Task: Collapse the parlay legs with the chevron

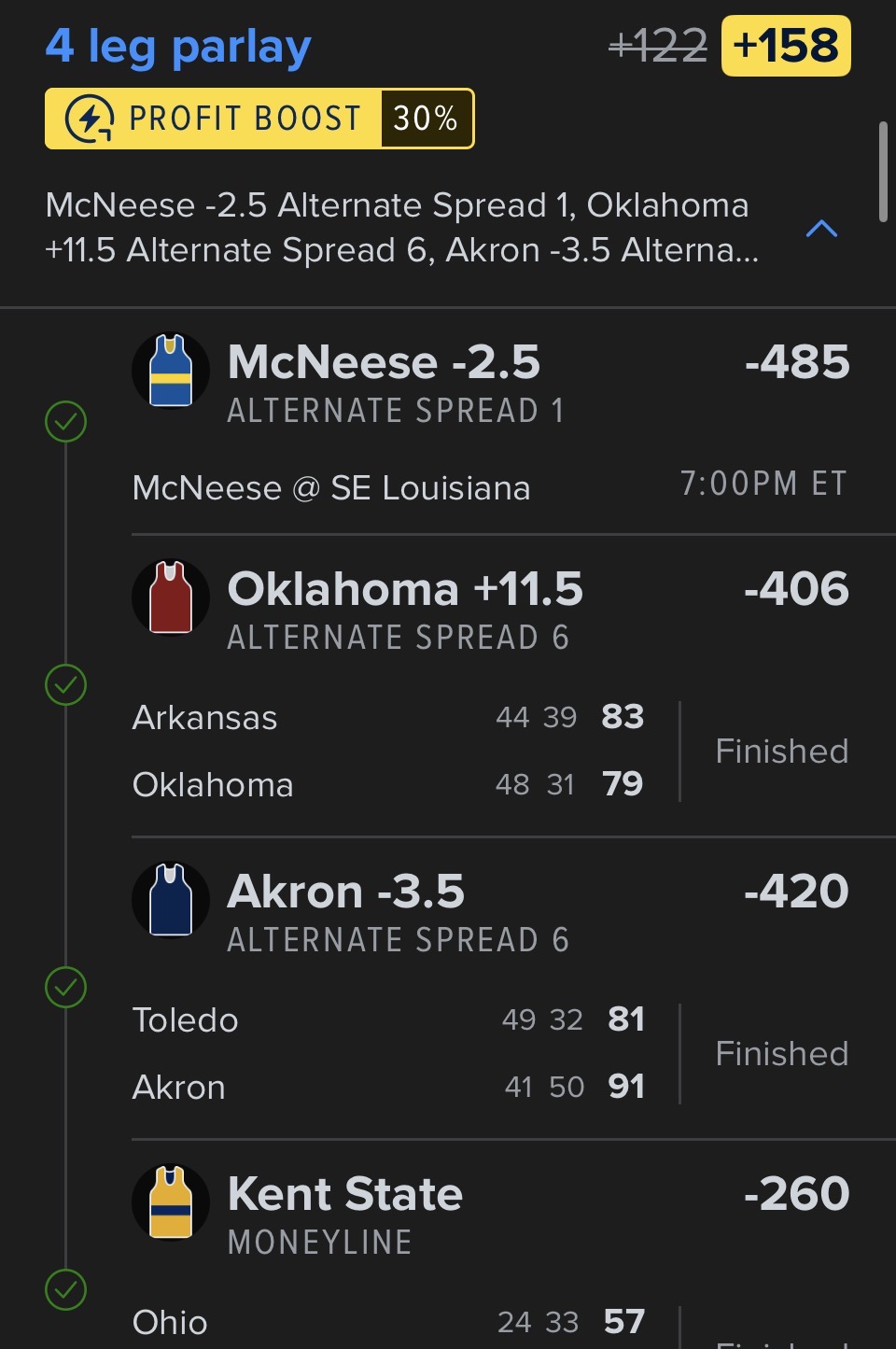Action: (821, 229)
